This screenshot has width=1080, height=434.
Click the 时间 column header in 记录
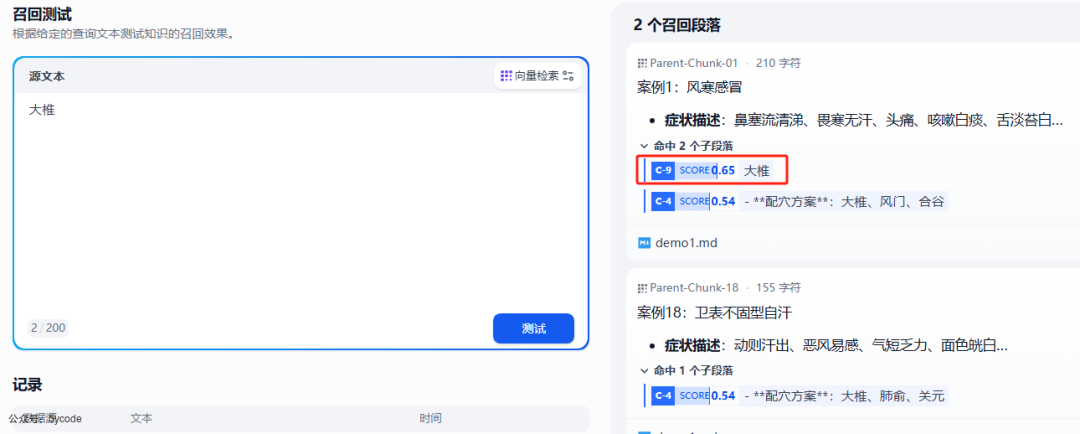[x=430, y=418]
